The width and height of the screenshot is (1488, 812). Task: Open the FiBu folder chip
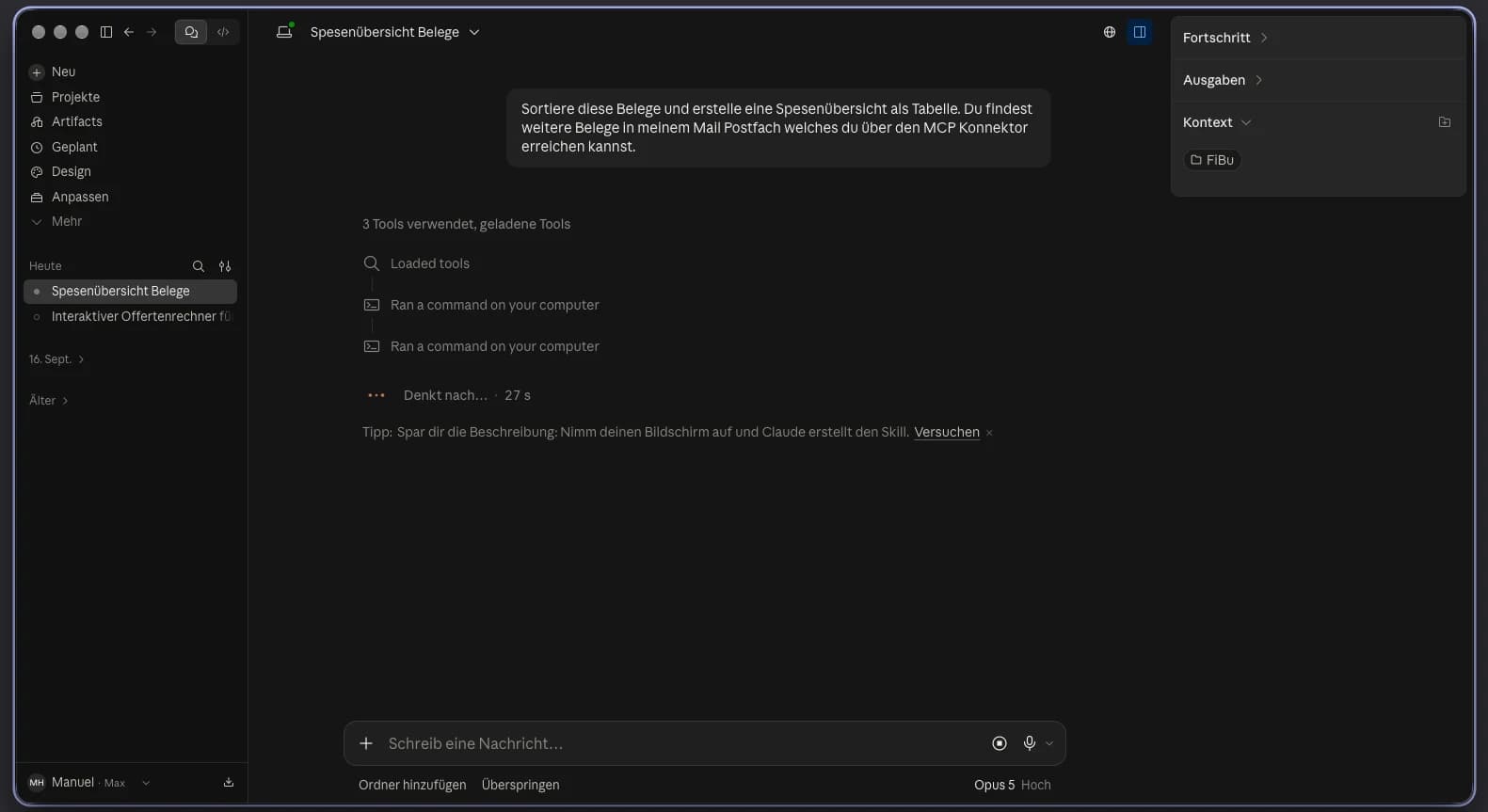point(1212,160)
